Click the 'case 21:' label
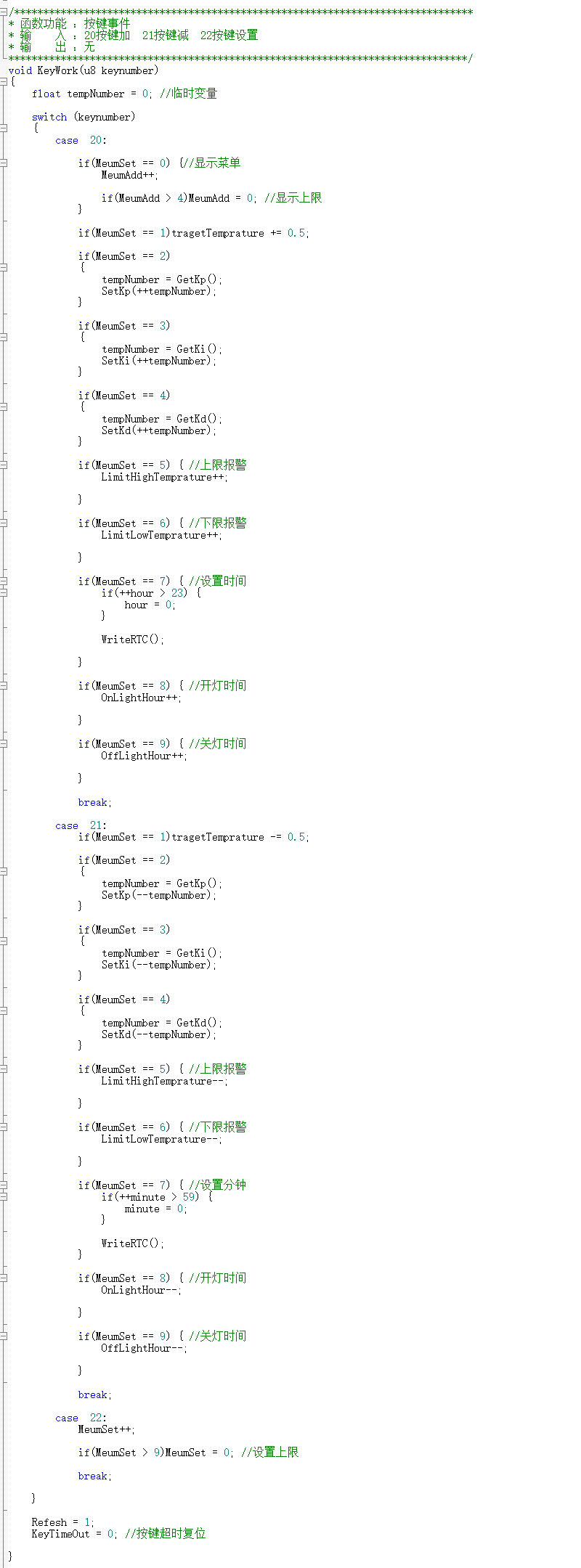Viewport: 581px width, 1568px height. click(81, 825)
